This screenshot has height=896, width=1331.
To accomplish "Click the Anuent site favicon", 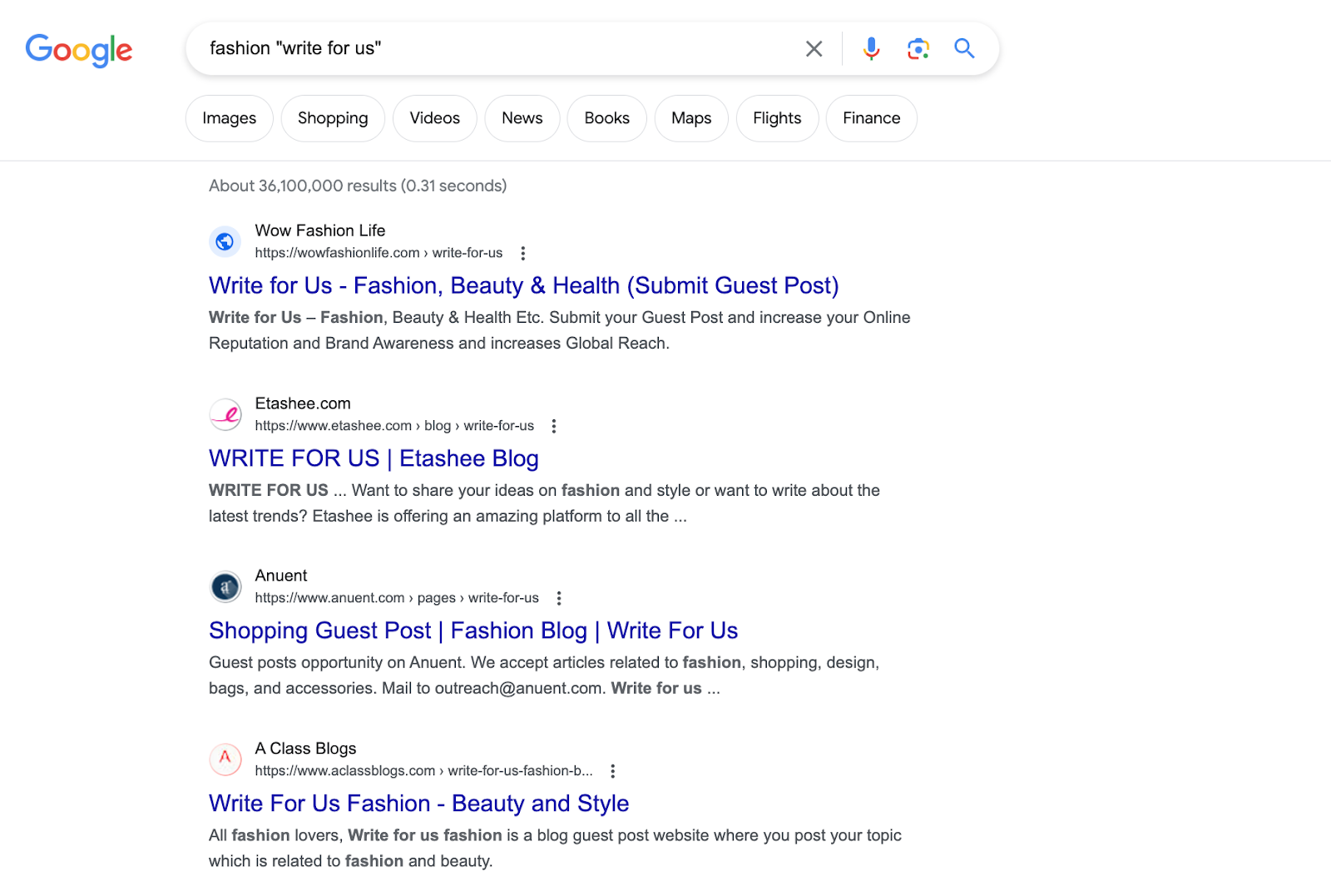I will [x=225, y=587].
